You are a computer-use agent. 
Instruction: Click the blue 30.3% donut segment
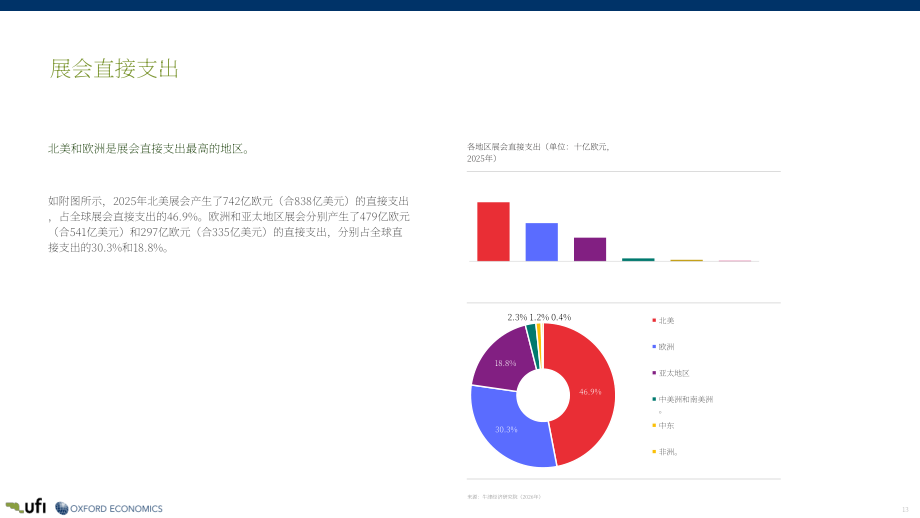coord(505,429)
